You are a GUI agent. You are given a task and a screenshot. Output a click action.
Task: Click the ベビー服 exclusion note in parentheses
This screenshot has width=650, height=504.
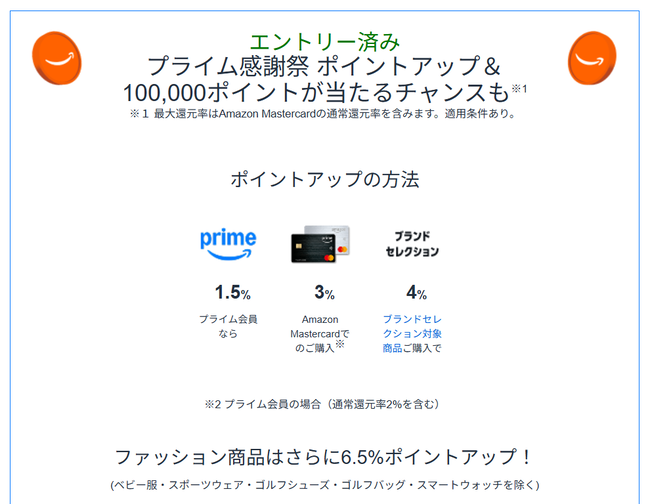[324, 486]
